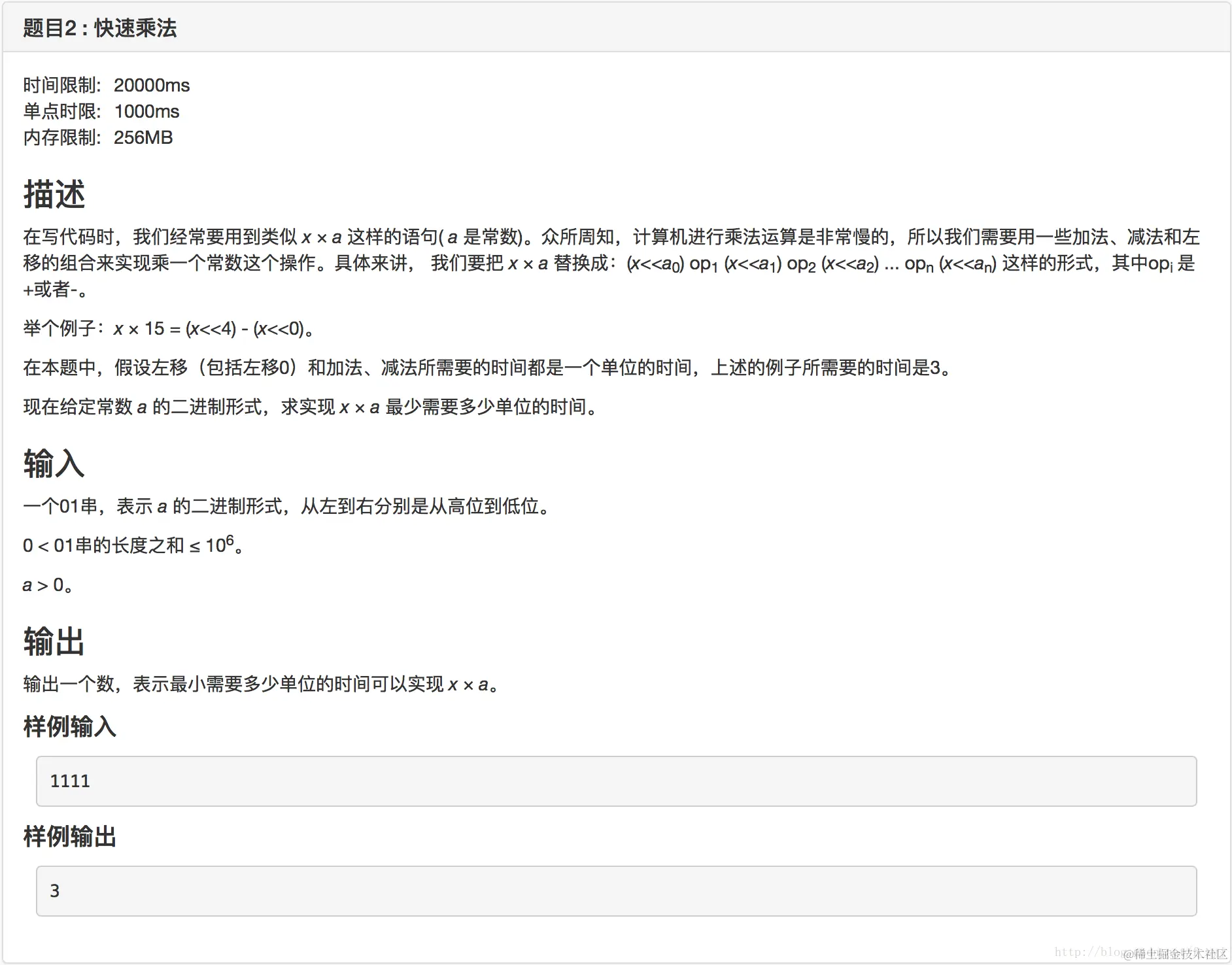The image size is (1232, 965).
Task: Select the '时间限制: 20000ms' line
Action: [x=107, y=85]
